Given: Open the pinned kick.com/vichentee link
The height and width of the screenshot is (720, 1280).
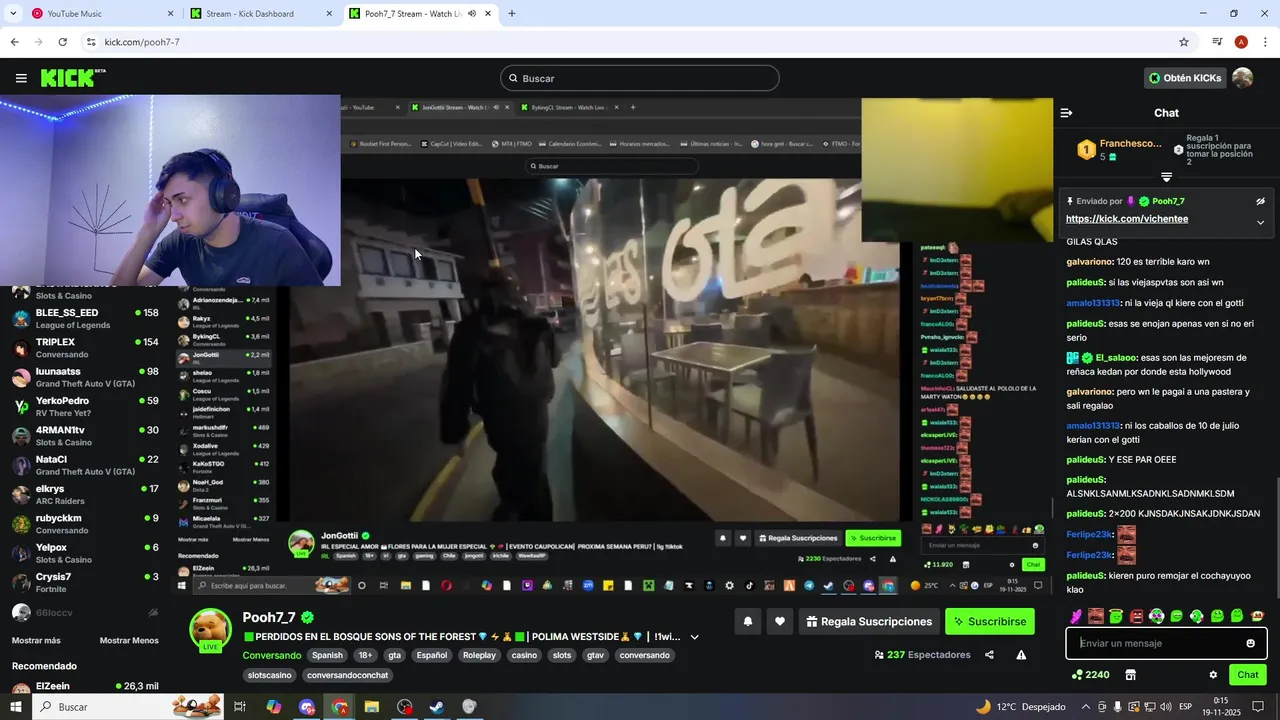Looking at the screenshot, I should (1127, 219).
